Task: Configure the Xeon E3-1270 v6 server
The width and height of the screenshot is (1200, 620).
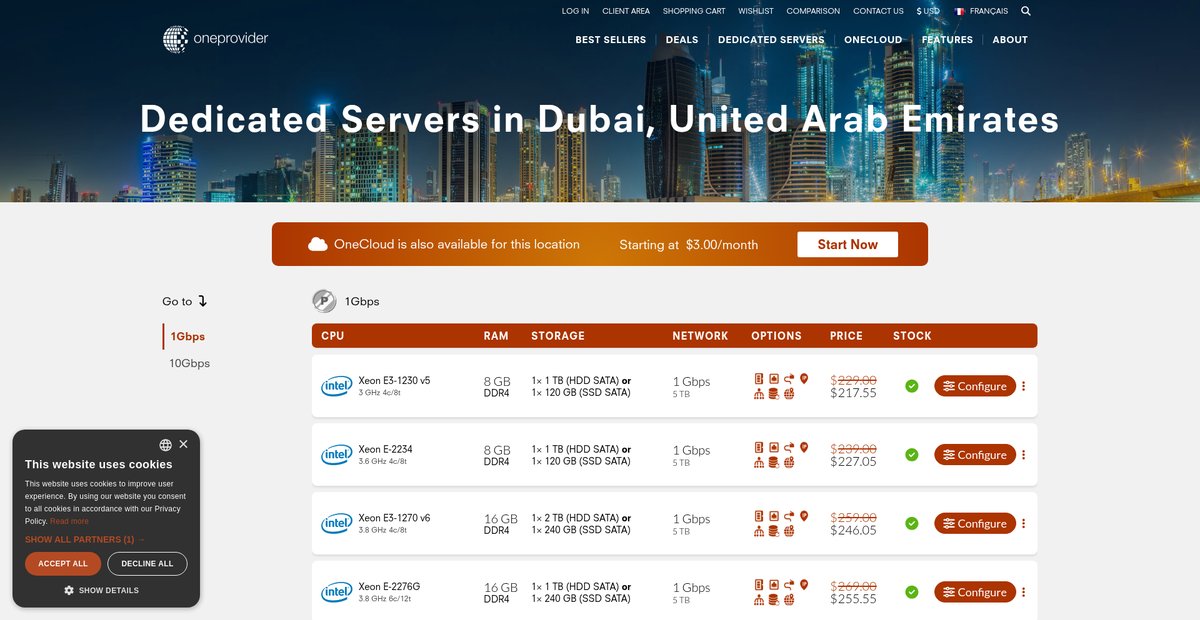Action: coord(975,523)
